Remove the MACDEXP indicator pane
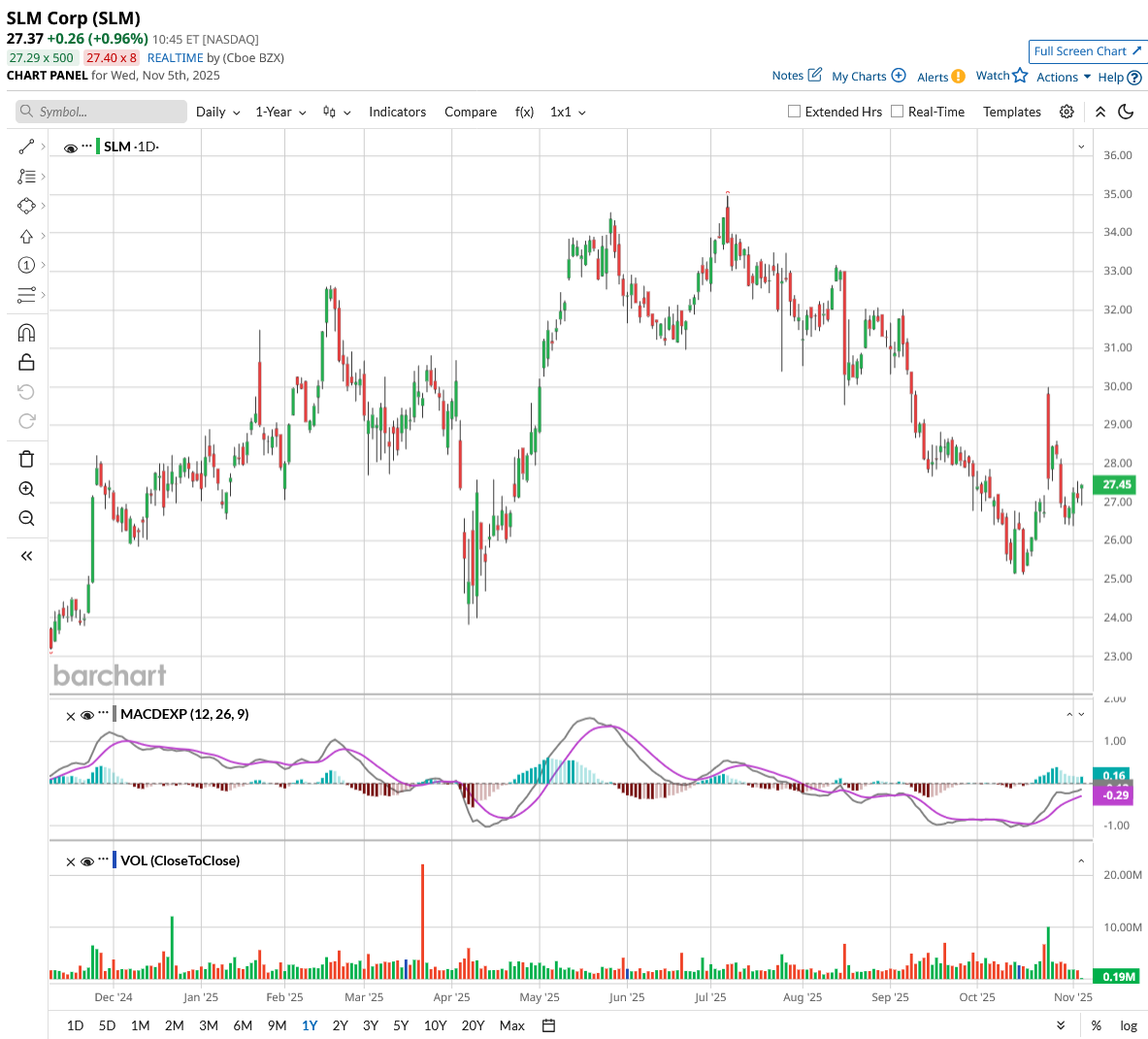 click(70, 716)
